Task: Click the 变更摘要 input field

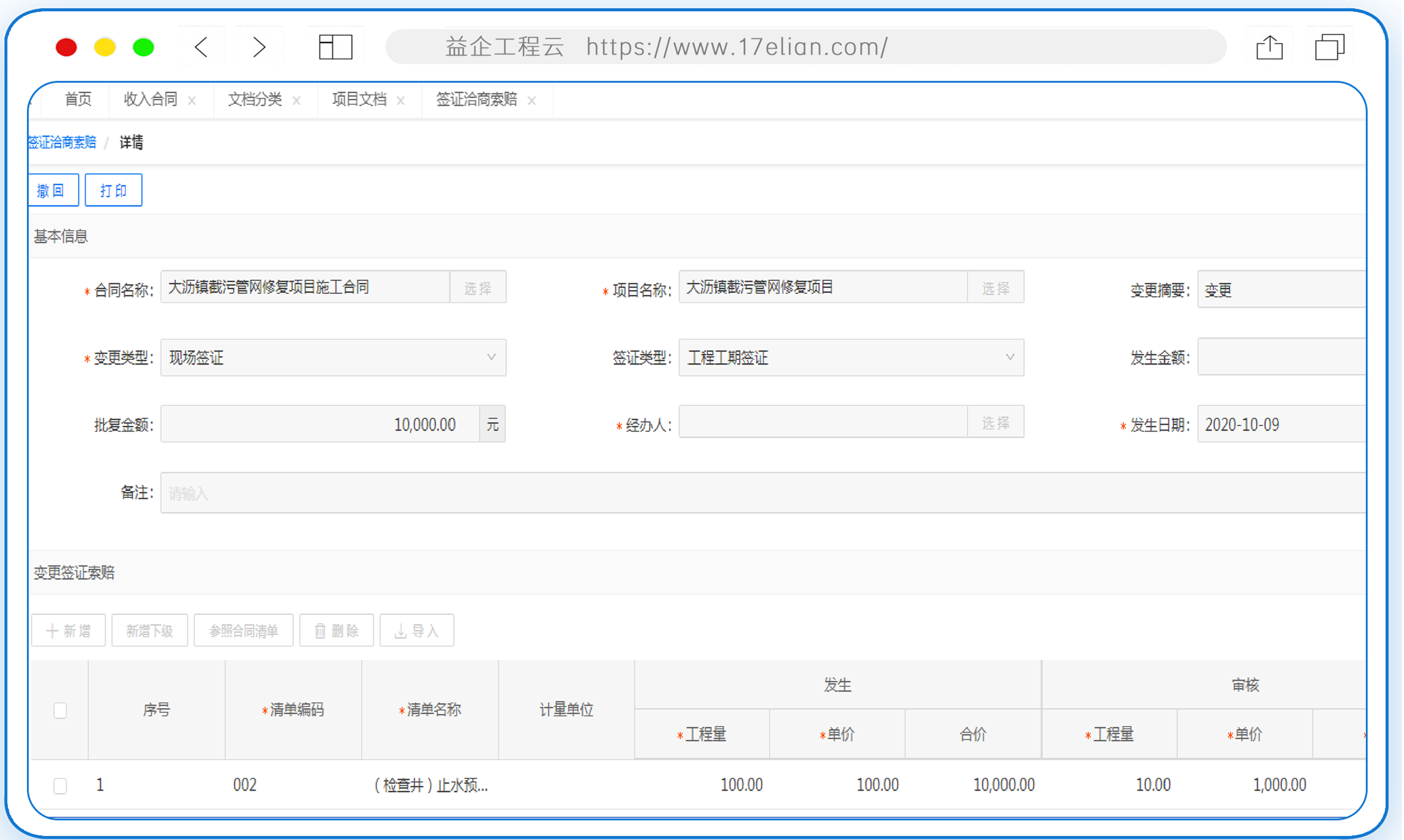Action: click(x=1282, y=290)
